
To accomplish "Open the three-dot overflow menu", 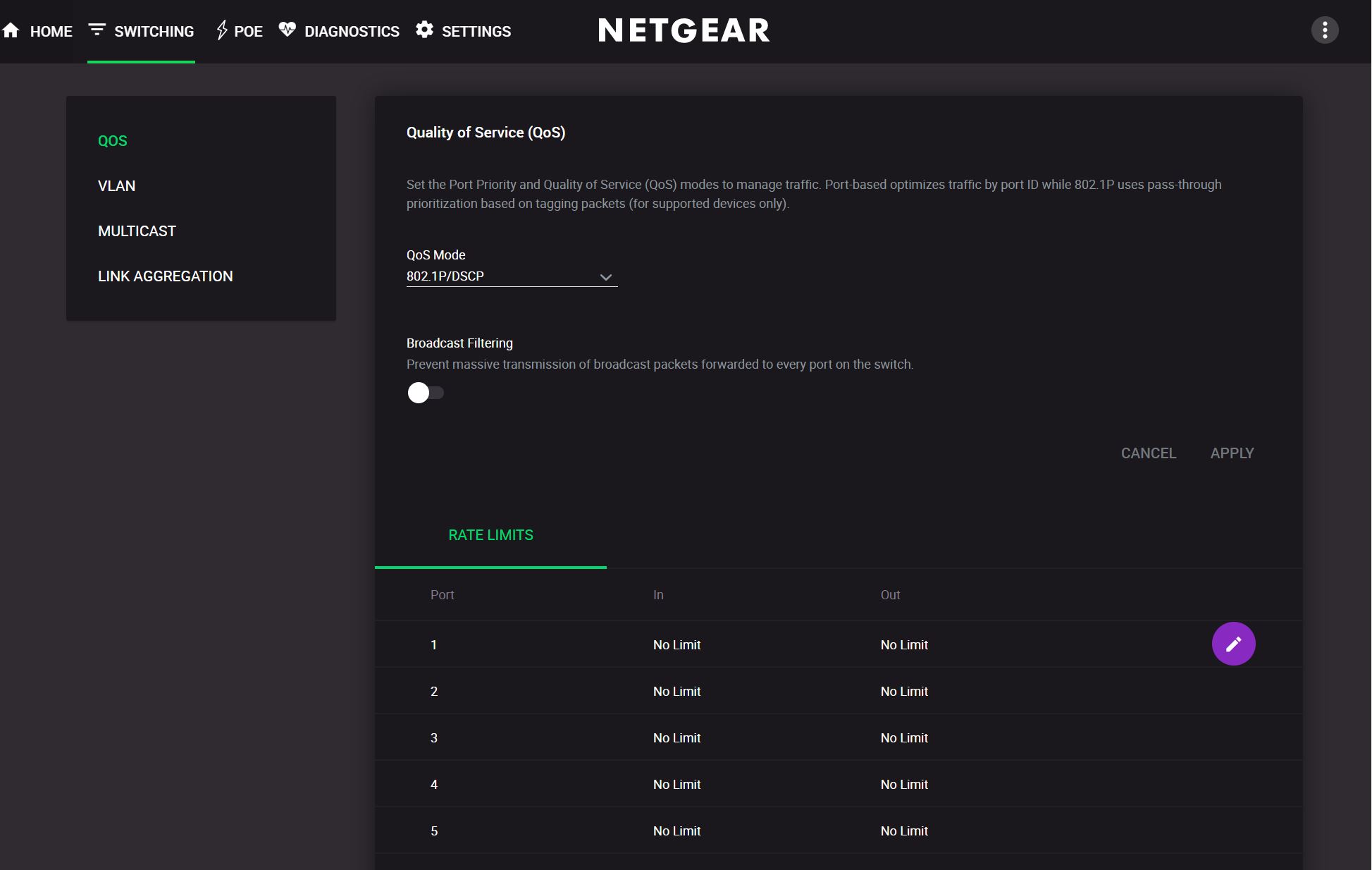I will [x=1324, y=30].
